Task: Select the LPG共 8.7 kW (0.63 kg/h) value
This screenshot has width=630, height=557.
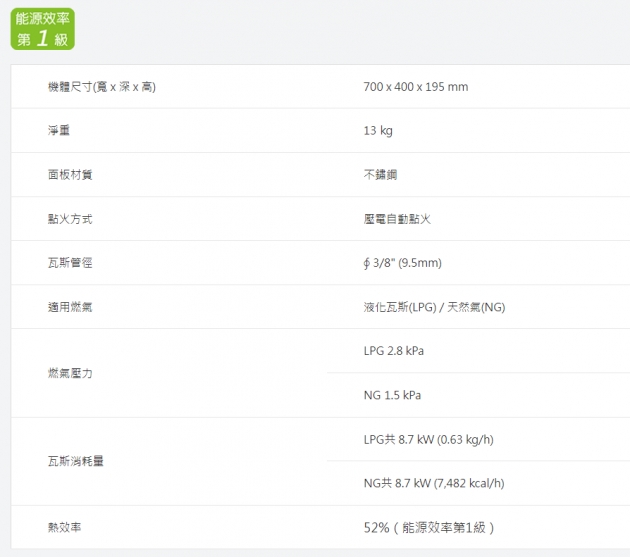Action: pos(428,439)
